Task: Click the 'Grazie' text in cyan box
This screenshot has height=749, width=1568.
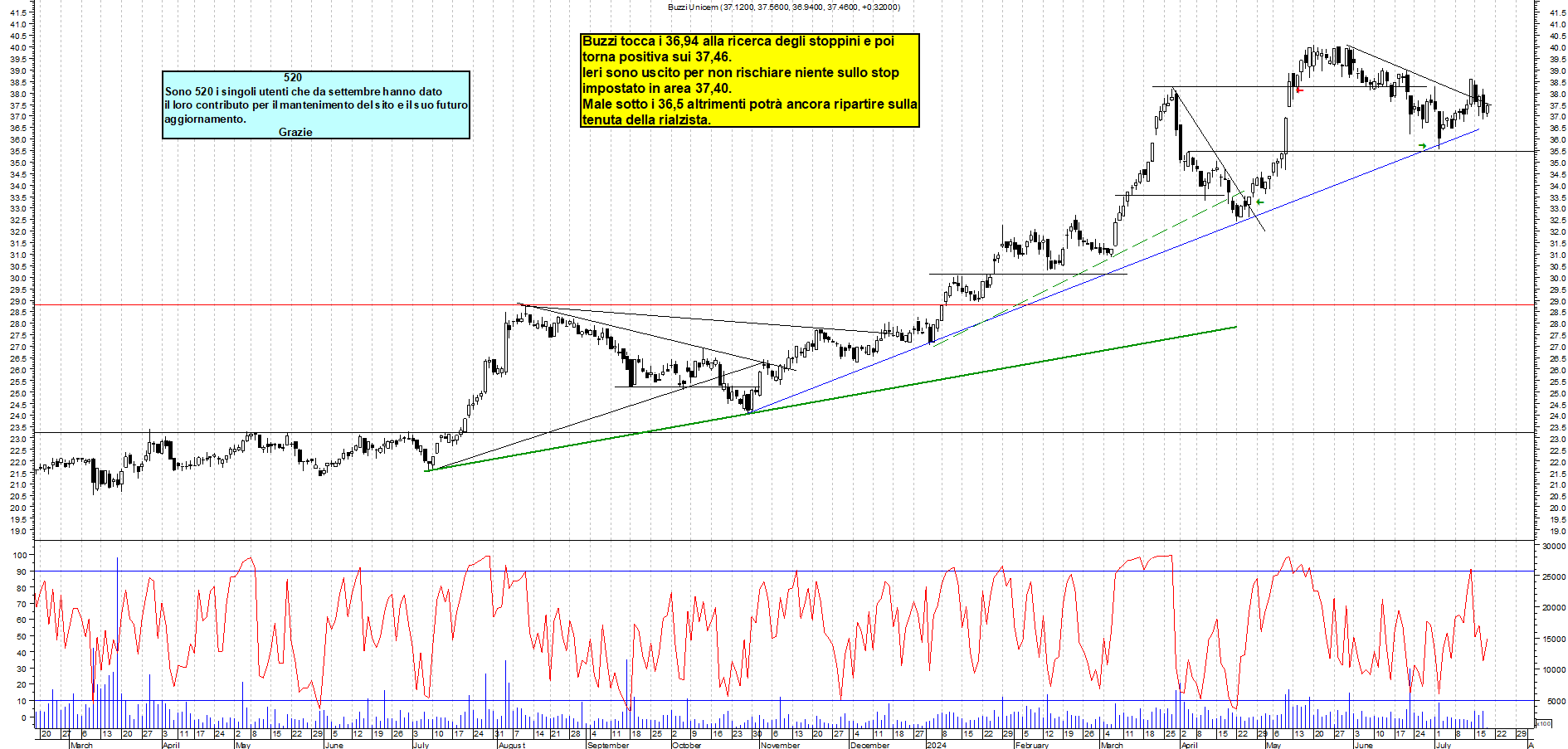Action: pyautogui.click(x=295, y=132)
